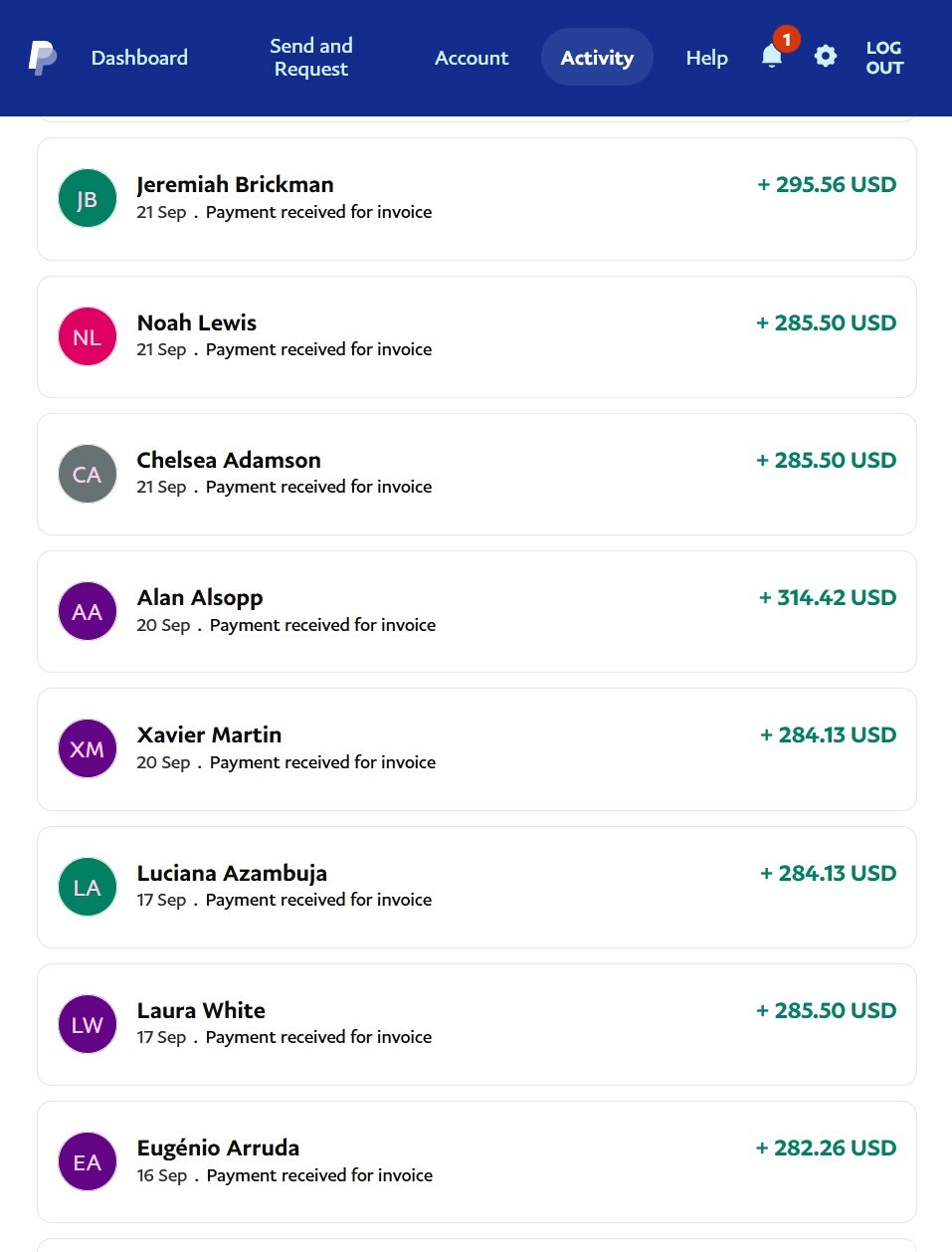Go to the Dashboard menu item
Viewport: 952px width, 1252px height.
[x=139, y=58]
